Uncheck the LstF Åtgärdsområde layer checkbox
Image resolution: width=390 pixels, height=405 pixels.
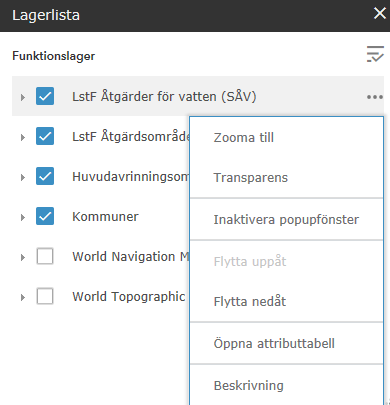[x=45, y=136]
